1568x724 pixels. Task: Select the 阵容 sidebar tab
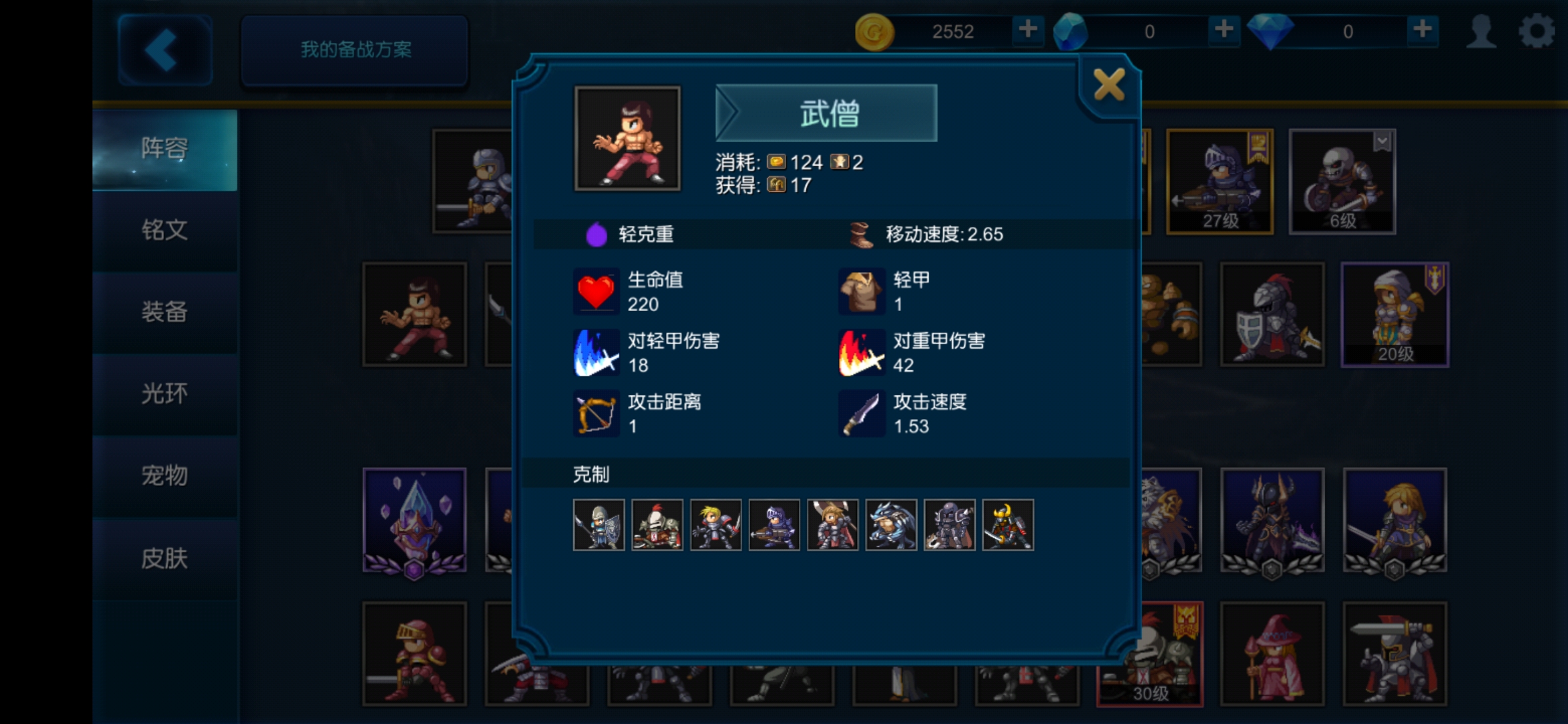tap(165, 149)
